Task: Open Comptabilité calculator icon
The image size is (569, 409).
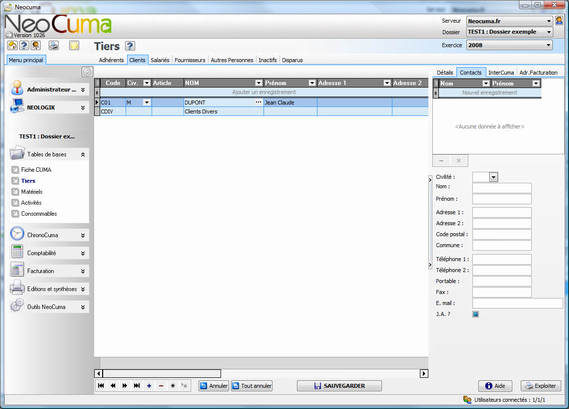Action: tap(17, 252)
